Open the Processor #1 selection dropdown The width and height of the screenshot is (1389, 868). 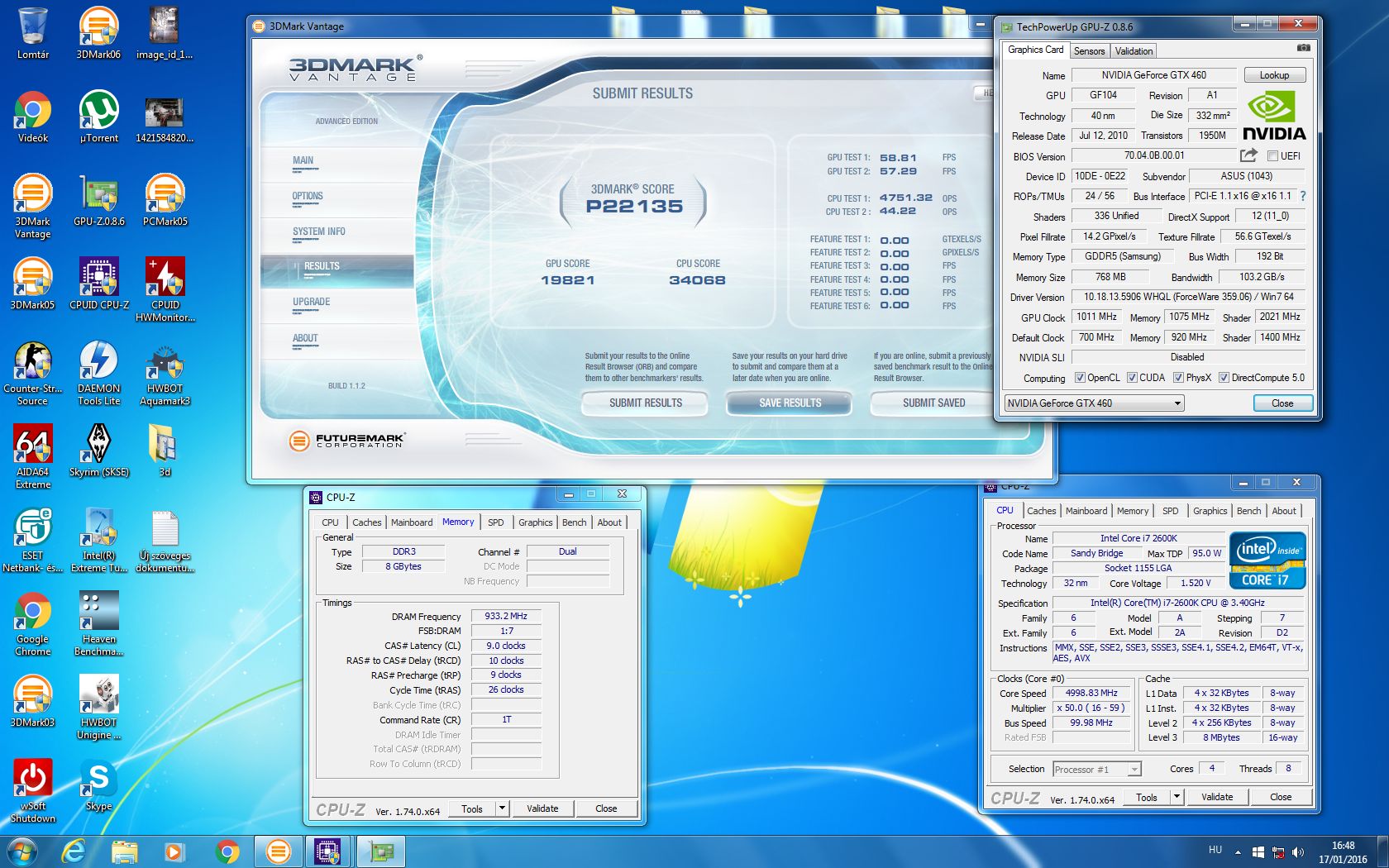[x=1097, y=770]
